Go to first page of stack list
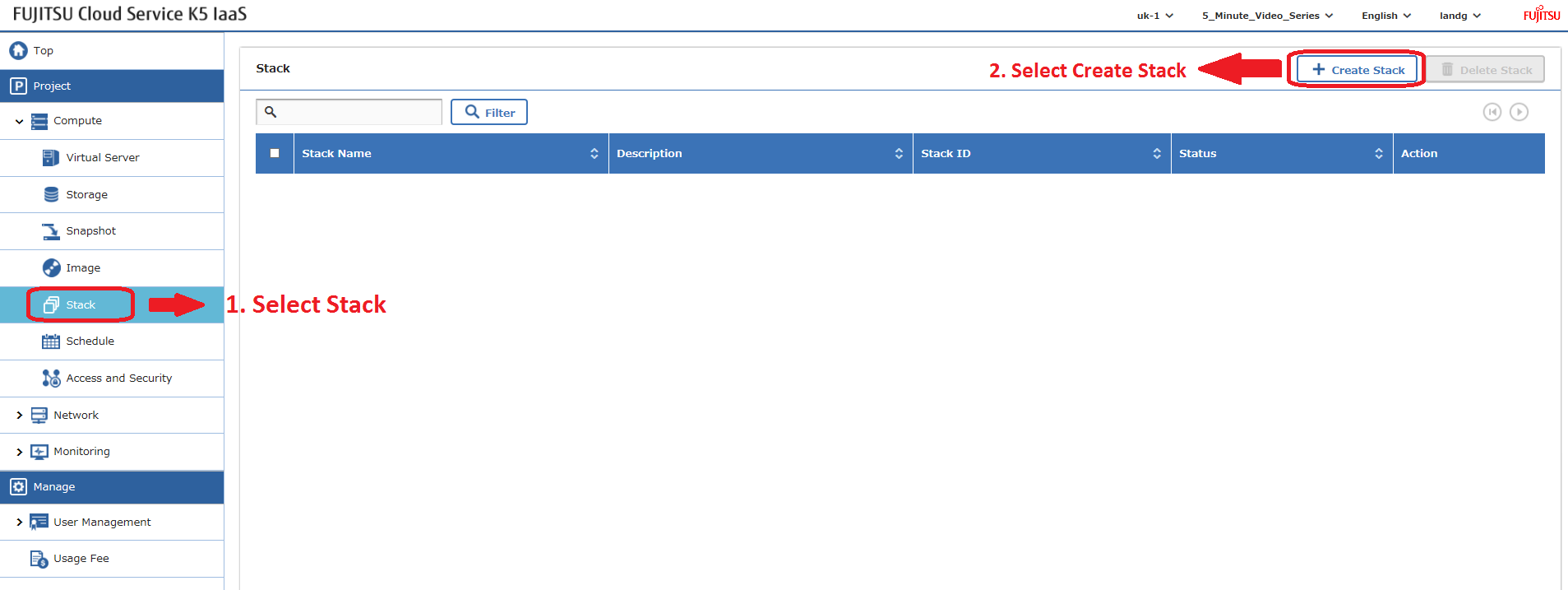Image resolution: width=1568 pixels, height=590 pixels. pos(1492,112)
